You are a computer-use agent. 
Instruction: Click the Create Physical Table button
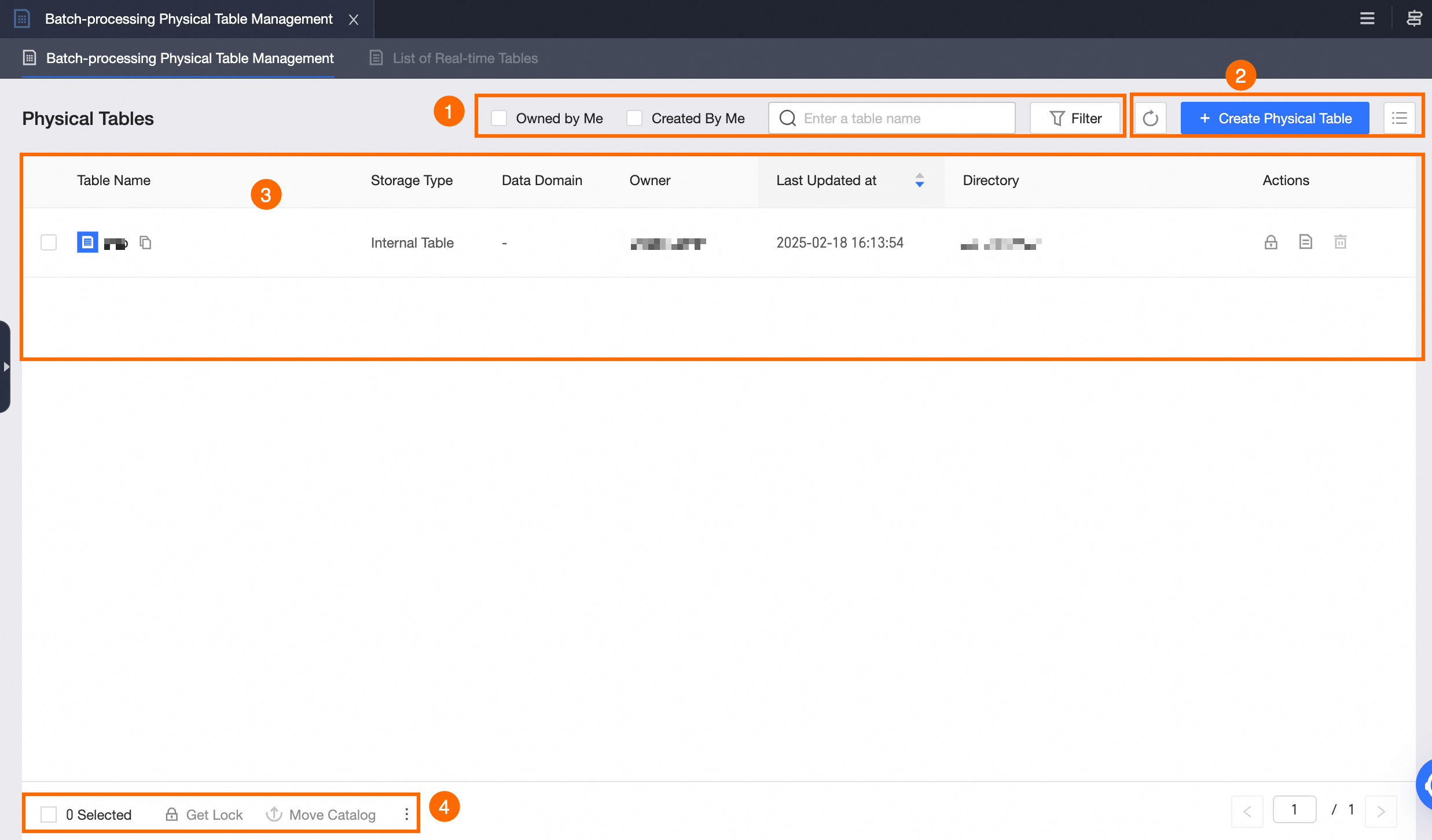(x=1275, y=118)
